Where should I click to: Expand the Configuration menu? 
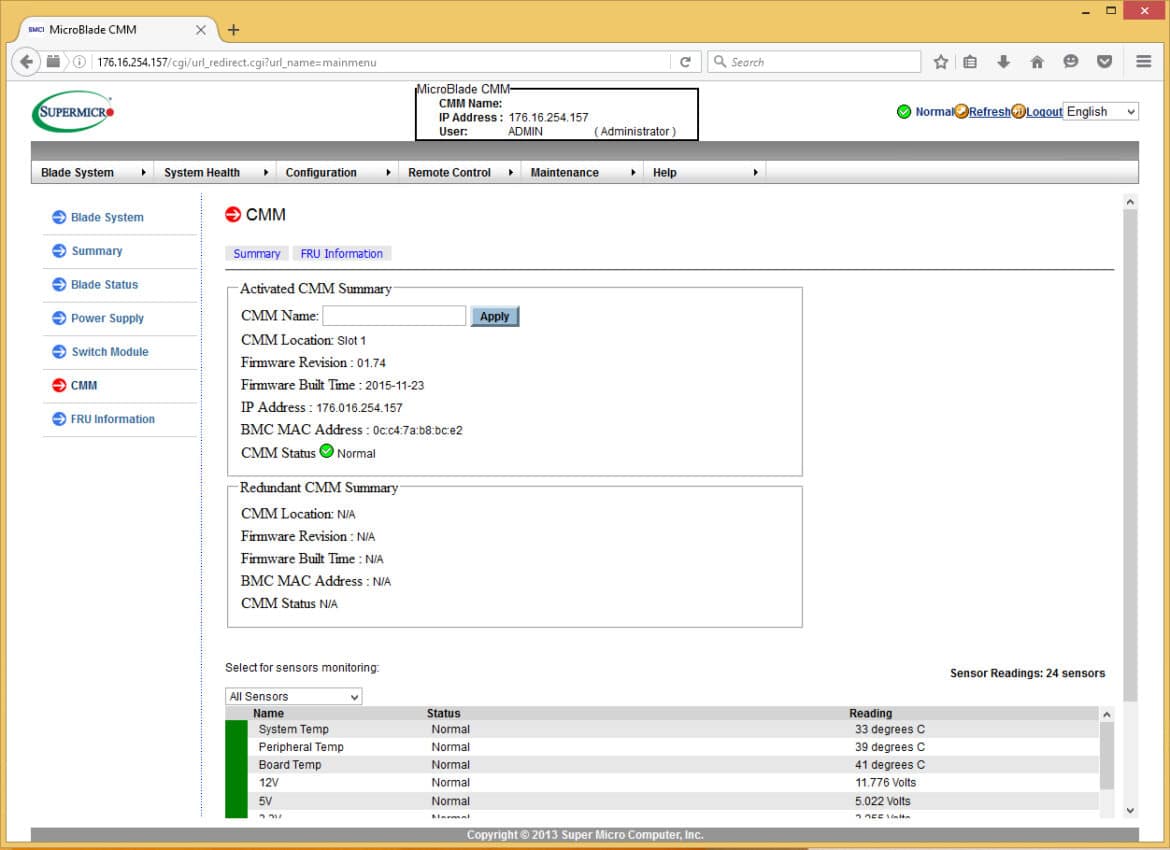(337, 172)
